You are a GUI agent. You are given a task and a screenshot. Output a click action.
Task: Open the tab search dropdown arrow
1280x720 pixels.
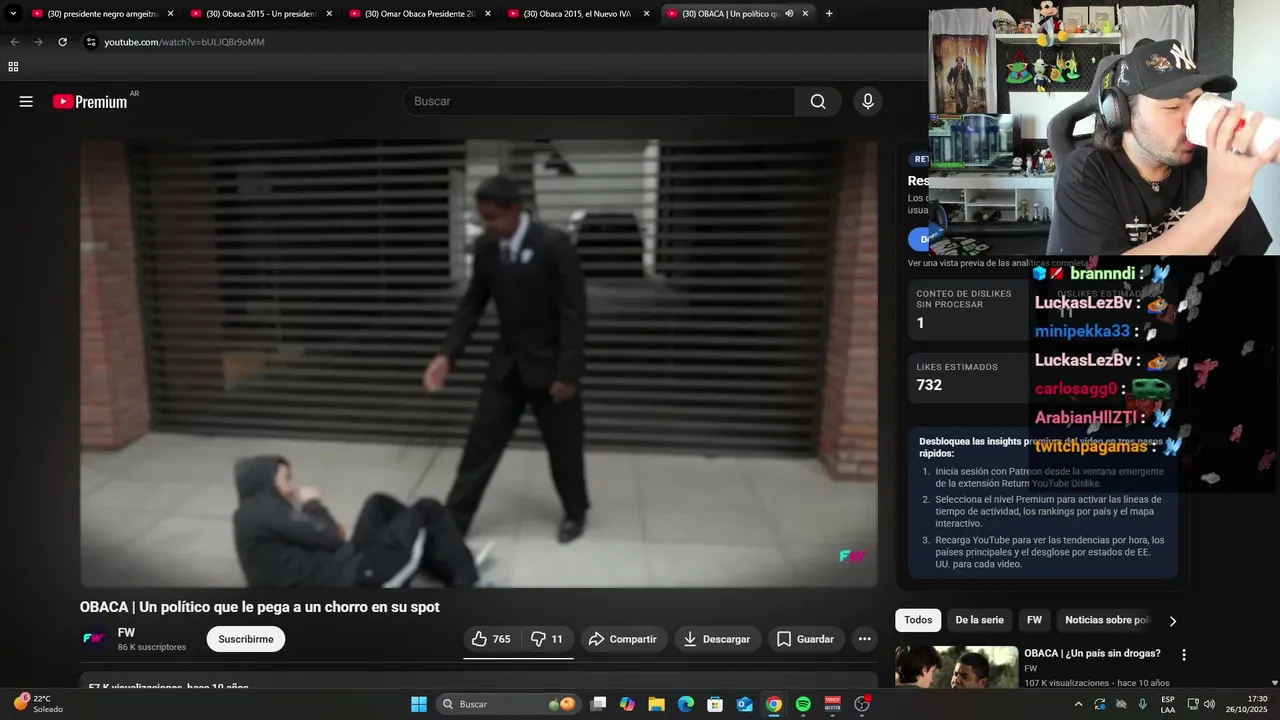pos(13,14)
